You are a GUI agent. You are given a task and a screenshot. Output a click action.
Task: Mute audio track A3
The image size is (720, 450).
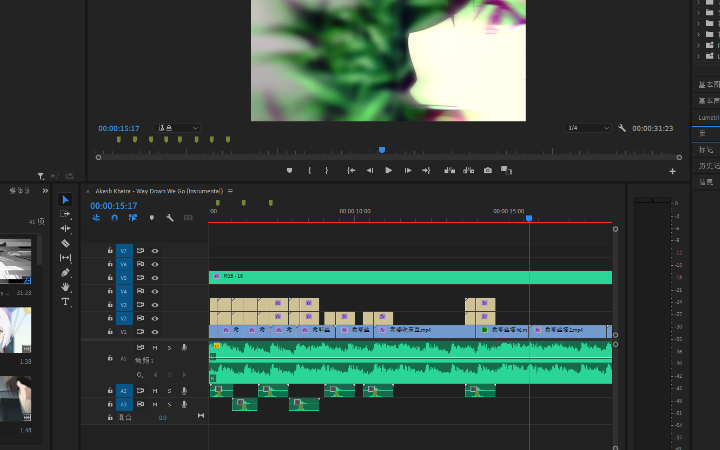point(155,404)
